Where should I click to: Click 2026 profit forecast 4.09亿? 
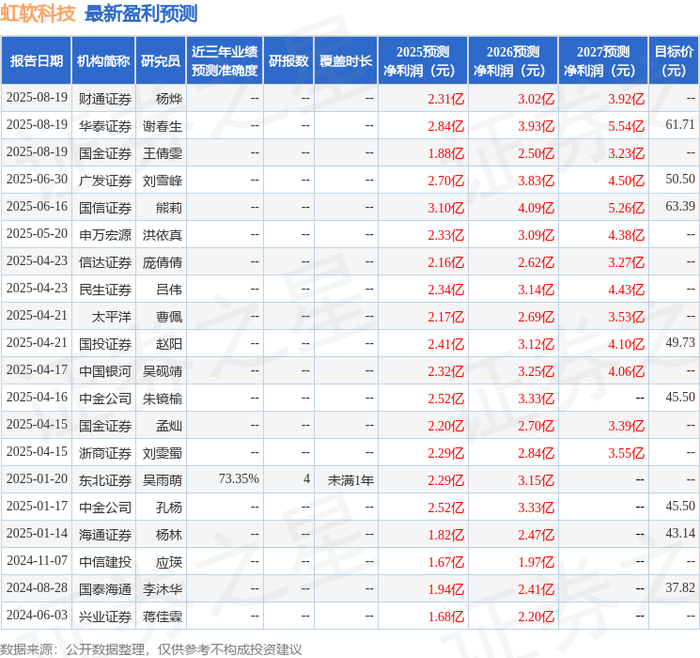(536, 208)
